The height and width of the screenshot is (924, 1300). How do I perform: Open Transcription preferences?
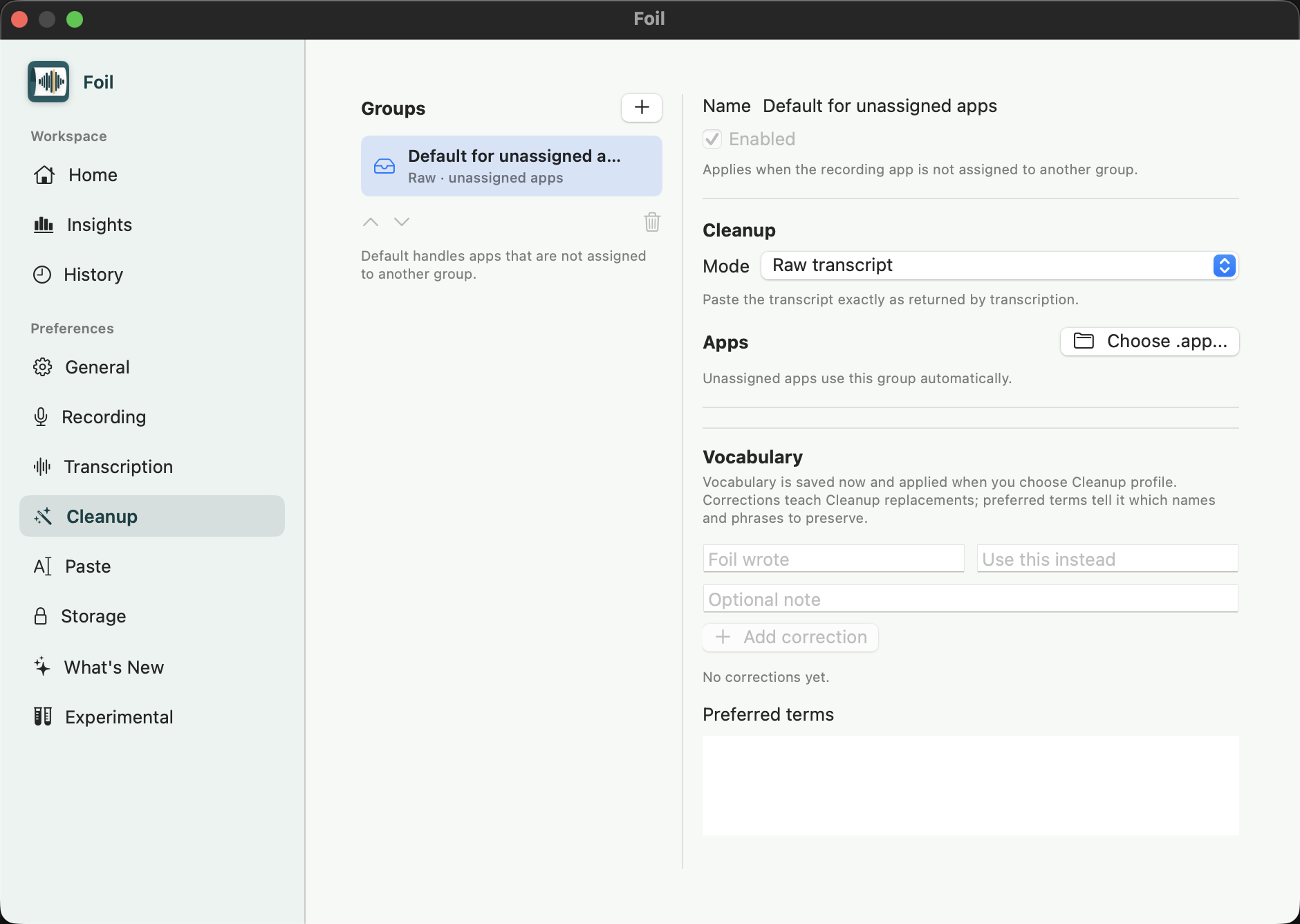click(152, 467)
